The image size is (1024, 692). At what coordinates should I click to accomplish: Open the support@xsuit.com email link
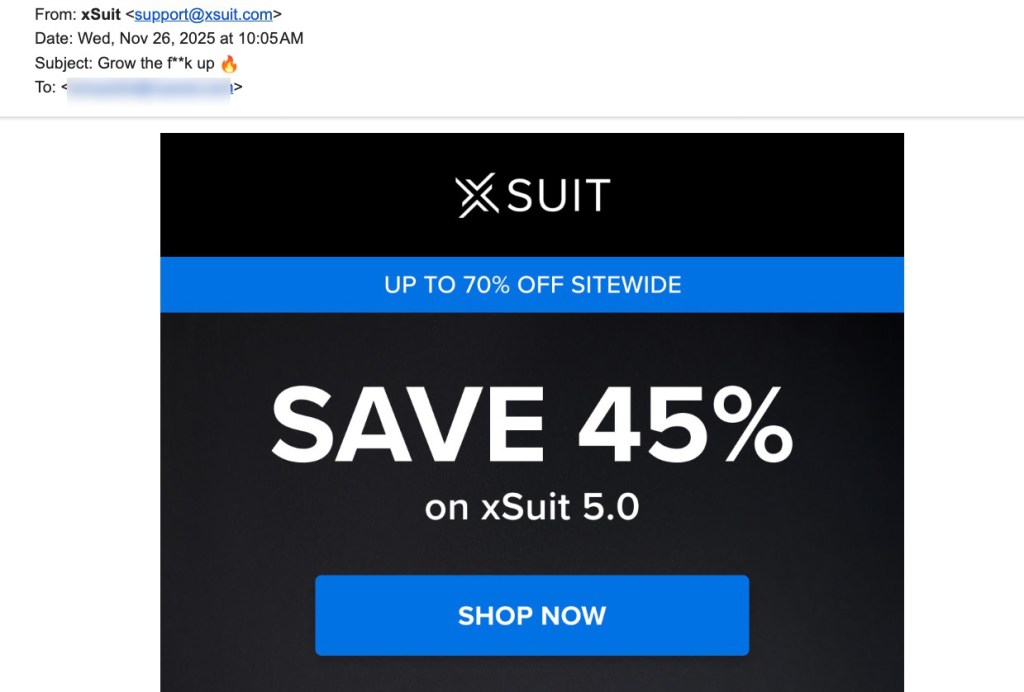pyautogui.click(x=203, y=14)
